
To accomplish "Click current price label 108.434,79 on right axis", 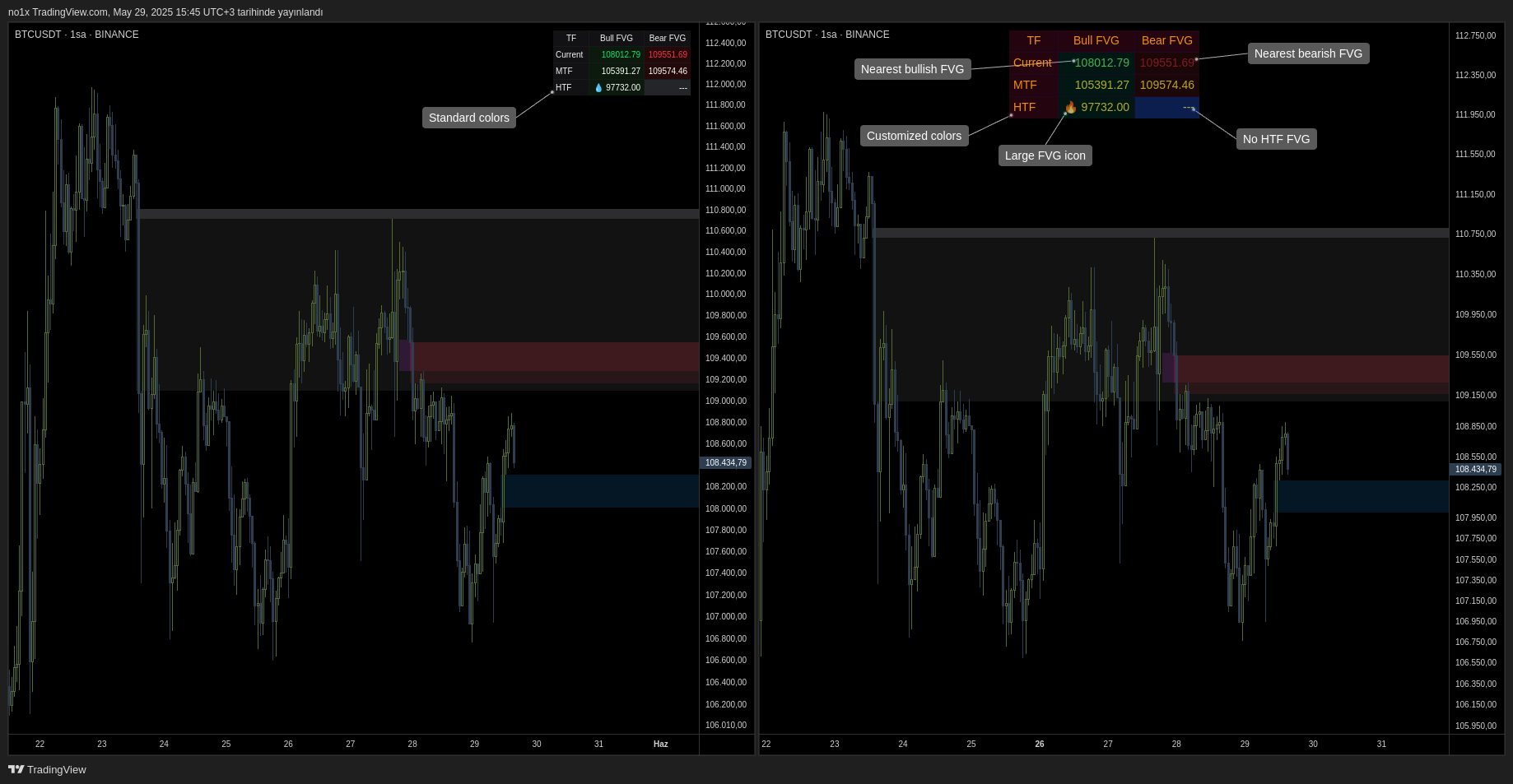I will (1475, 469).
